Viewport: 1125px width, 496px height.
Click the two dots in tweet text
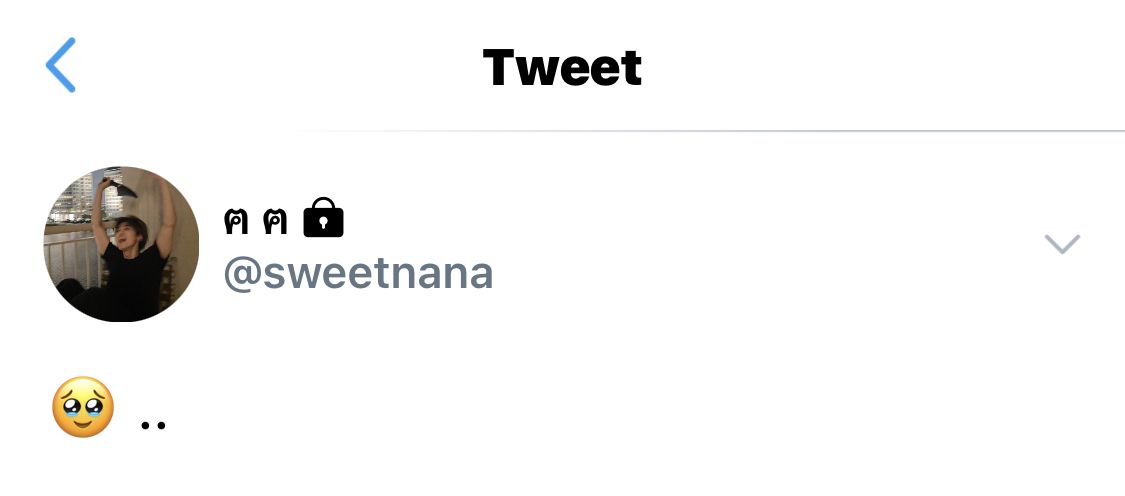click(153, 425)
